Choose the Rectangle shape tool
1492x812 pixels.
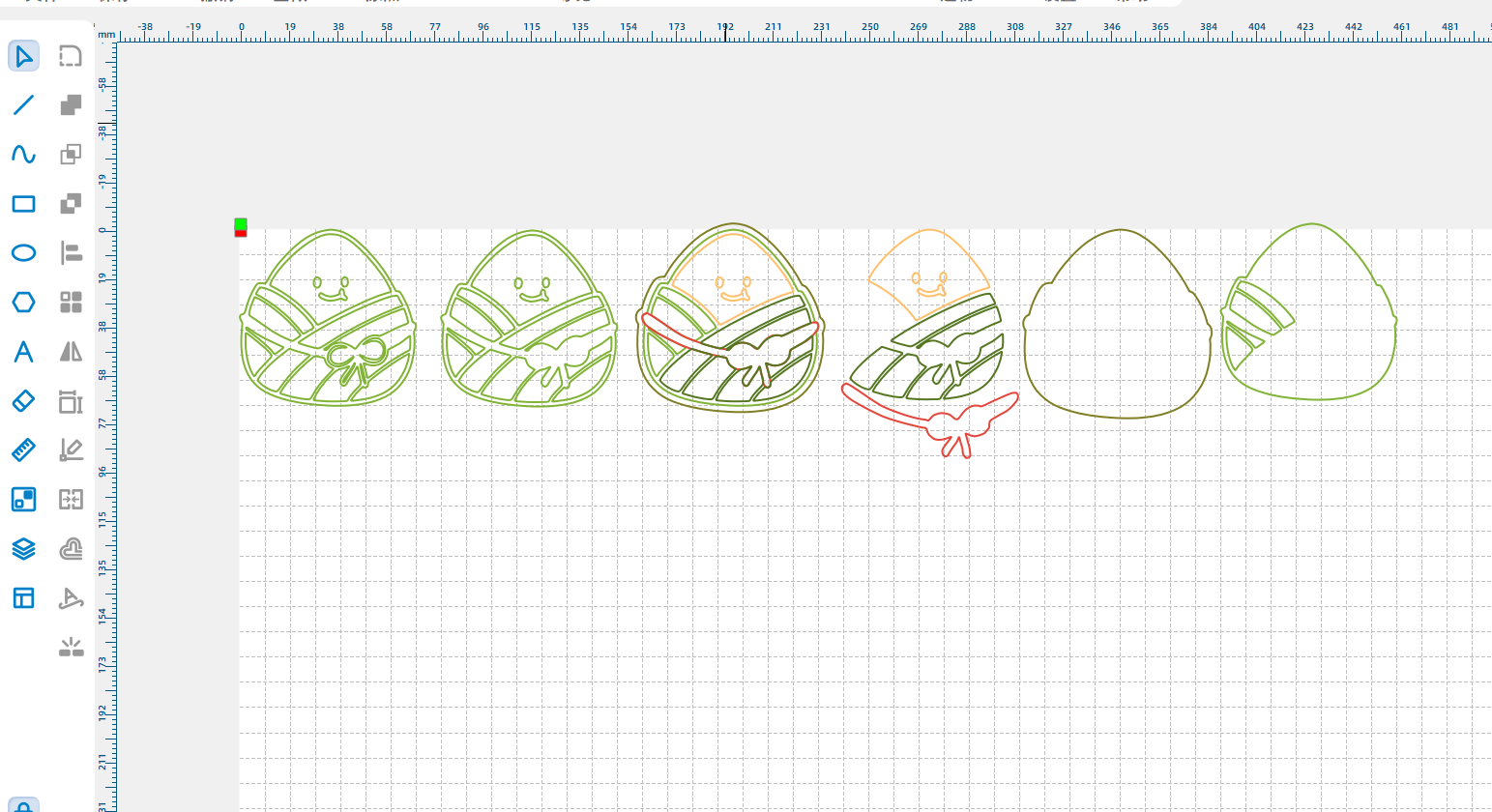tap(23, 203)
